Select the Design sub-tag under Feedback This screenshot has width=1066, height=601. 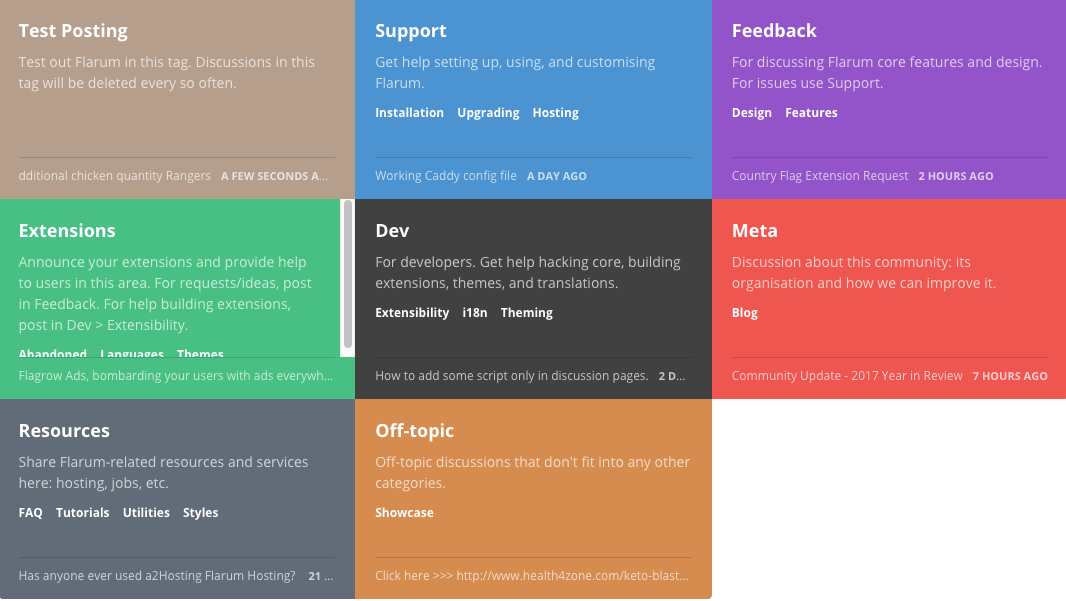[x=751, y=112]
